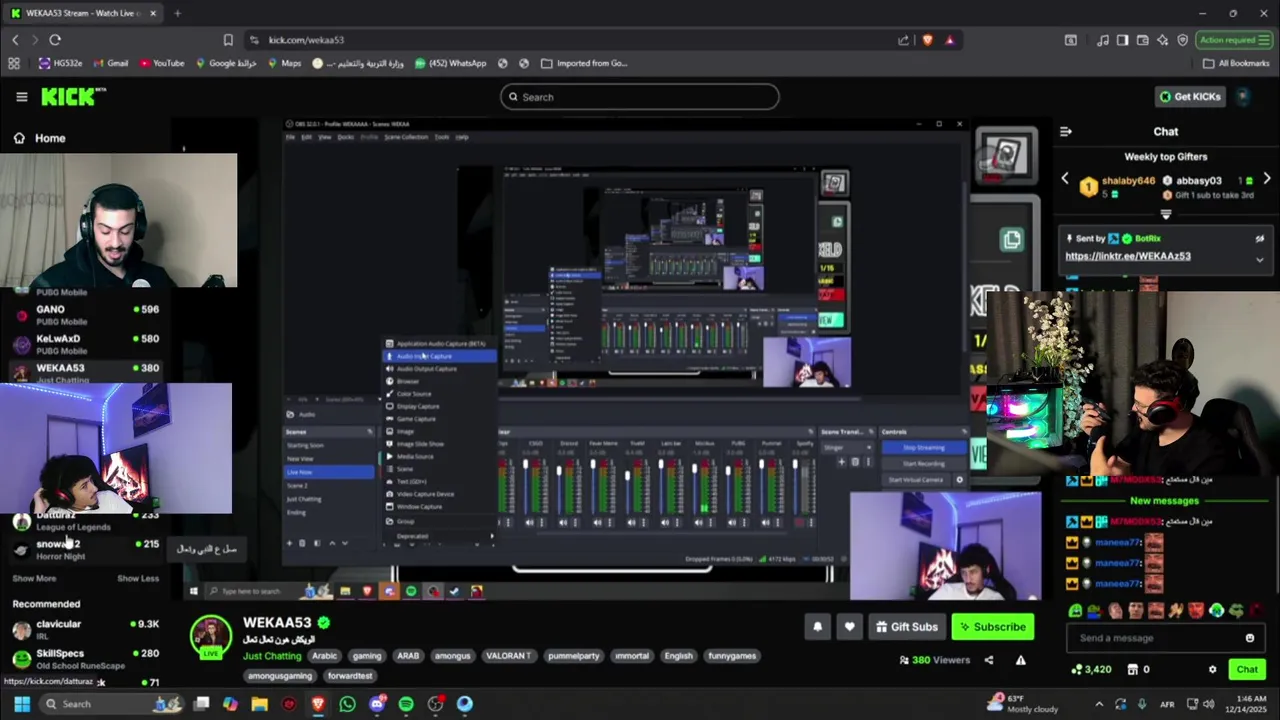Type in Send a message field
Screen dimensions: 1280x720
click(x=1152, y=638)
